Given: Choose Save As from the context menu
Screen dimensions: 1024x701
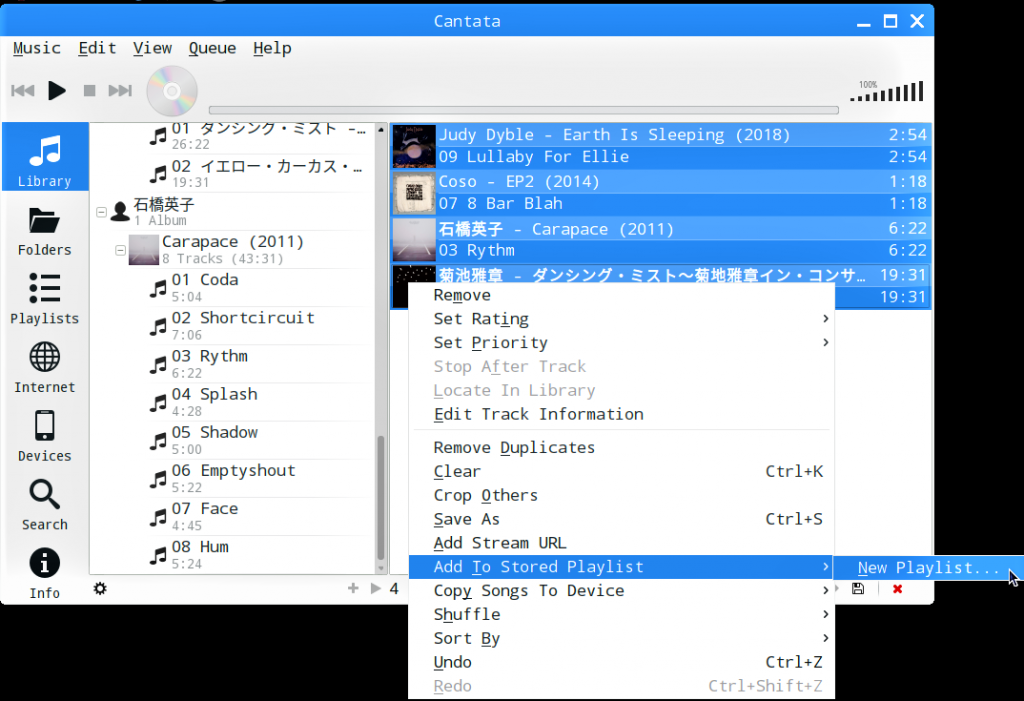Looking at the screenshot, I should [x=621, y=519].
